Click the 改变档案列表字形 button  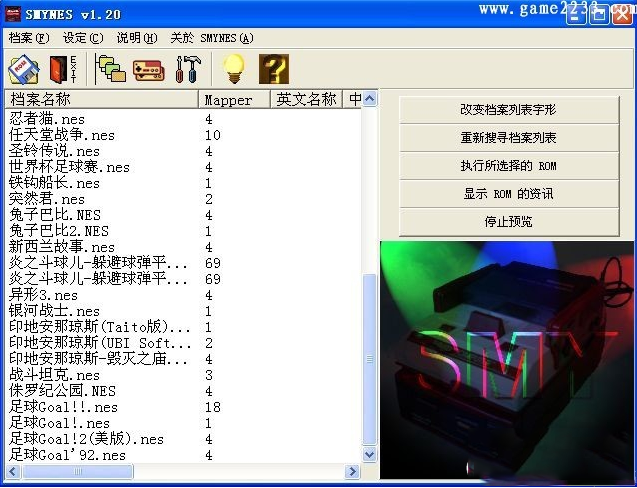coord(509,110)
